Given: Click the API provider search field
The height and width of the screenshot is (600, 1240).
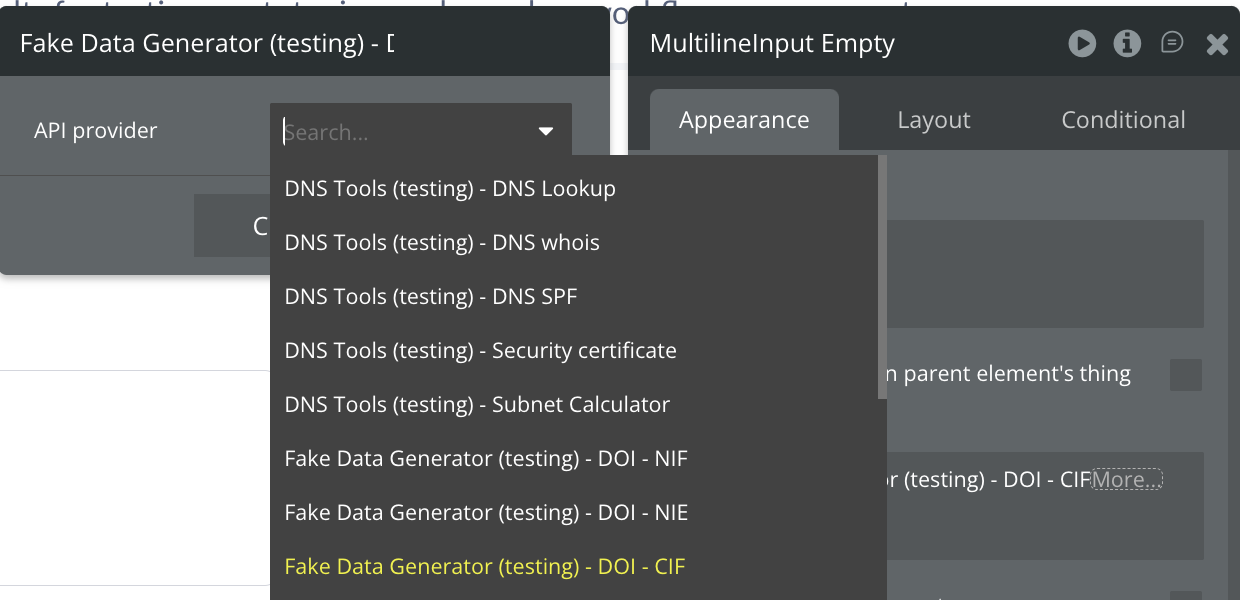Looking at the screenshot, I should click(x=405, y=131).
